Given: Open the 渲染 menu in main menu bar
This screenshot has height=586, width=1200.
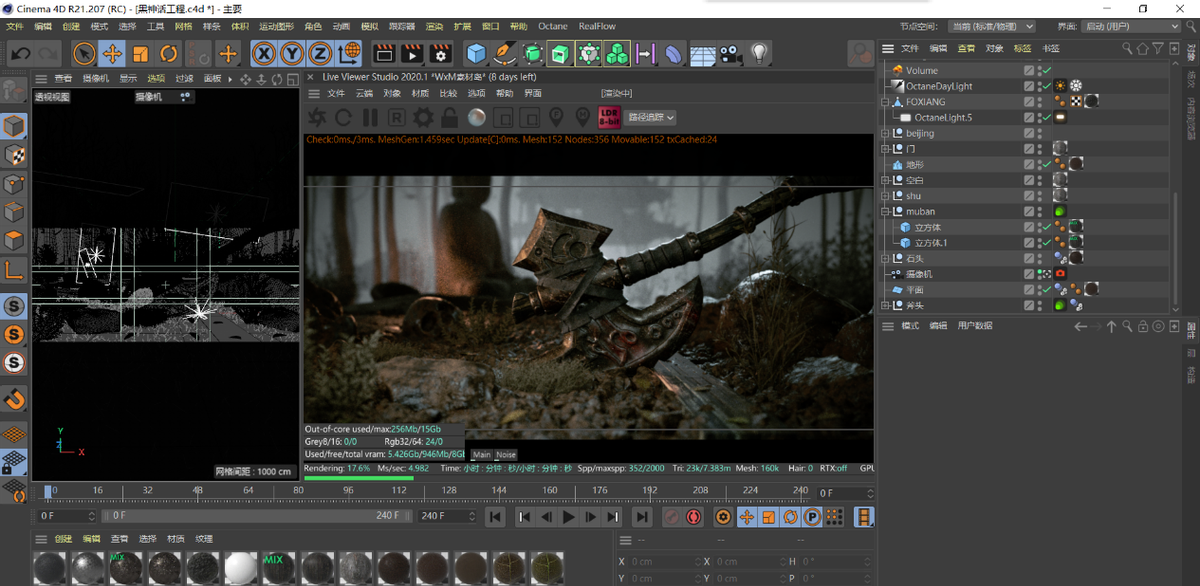Looking at the screenshot, I should [434, 26].
